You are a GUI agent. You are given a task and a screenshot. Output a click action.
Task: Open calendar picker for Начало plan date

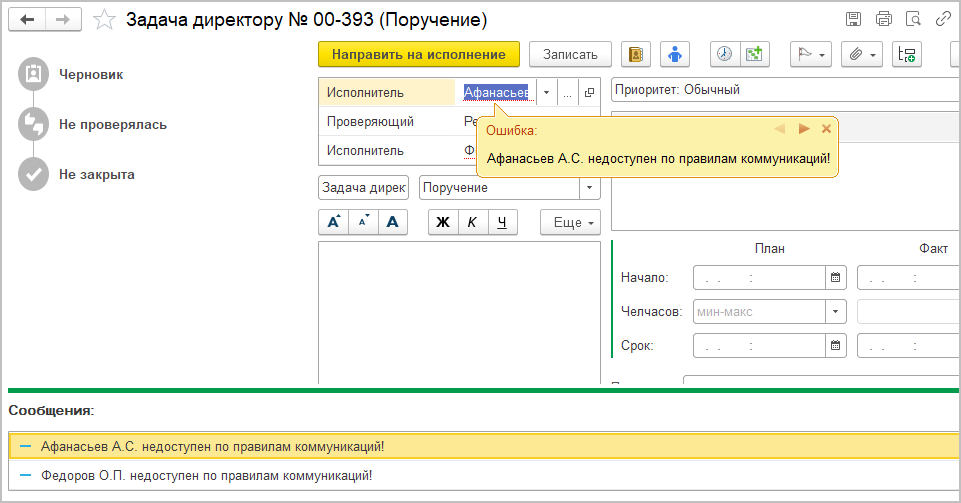pyautogui.click(x=836, y=278)
